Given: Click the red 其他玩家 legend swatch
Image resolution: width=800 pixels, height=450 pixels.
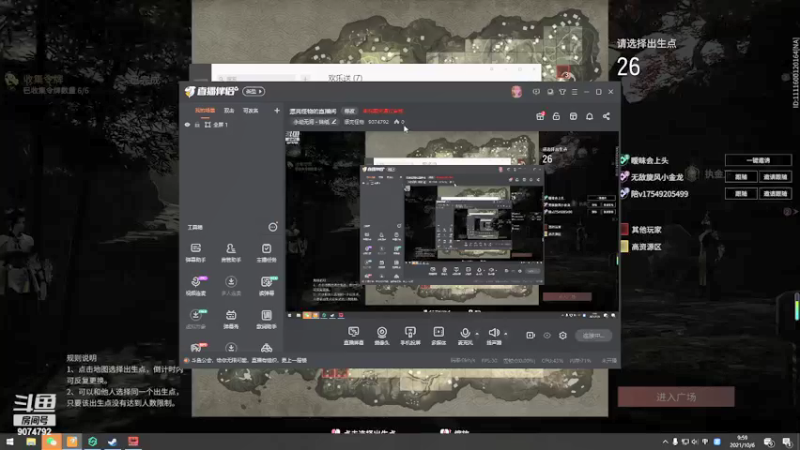Looking at the screenshot, I should 624,230.
